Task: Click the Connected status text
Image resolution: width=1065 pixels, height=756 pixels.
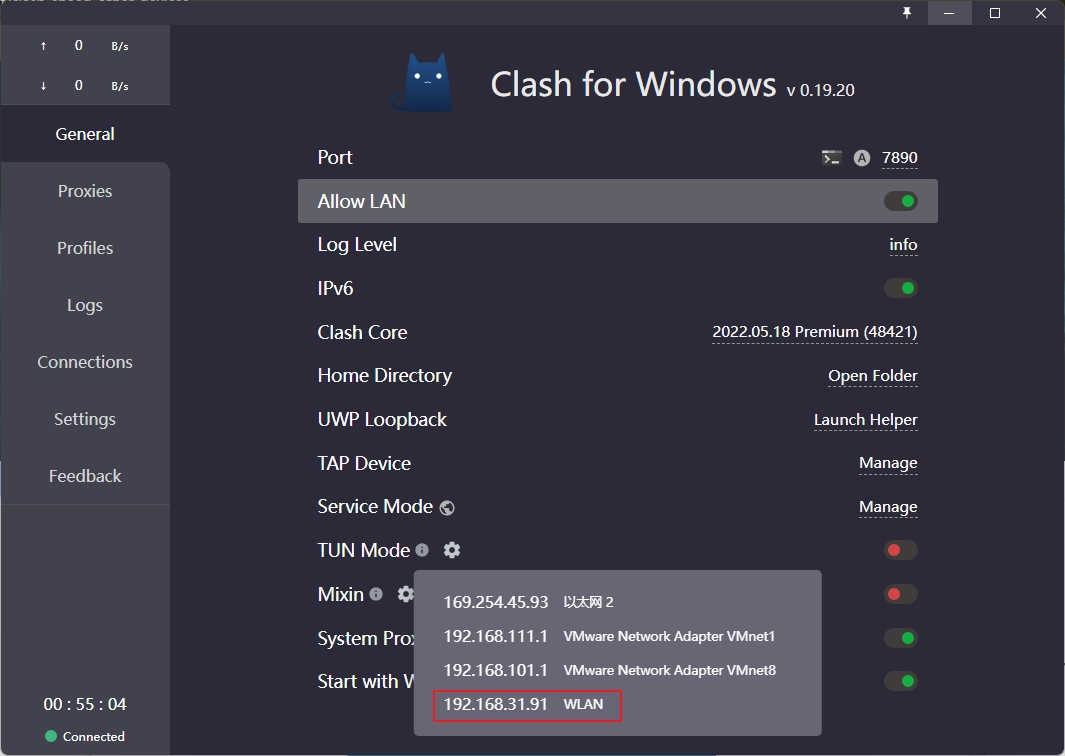Action: point(94,736)
